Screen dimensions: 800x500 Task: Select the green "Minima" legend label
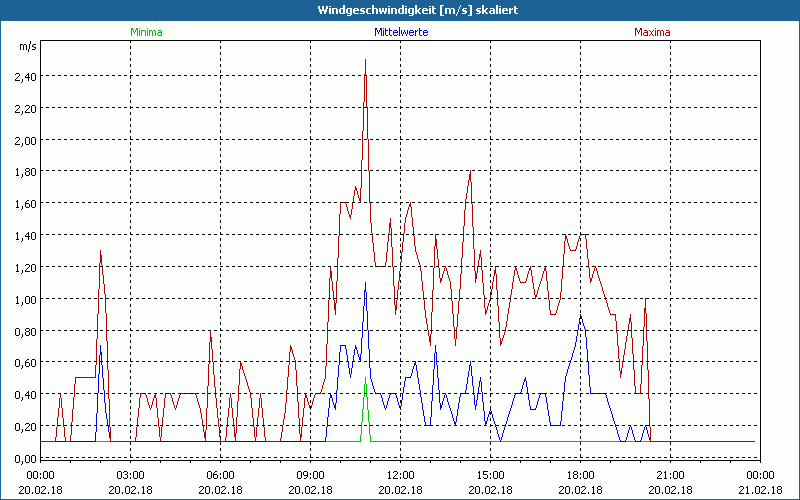click(x=146, y=32)
